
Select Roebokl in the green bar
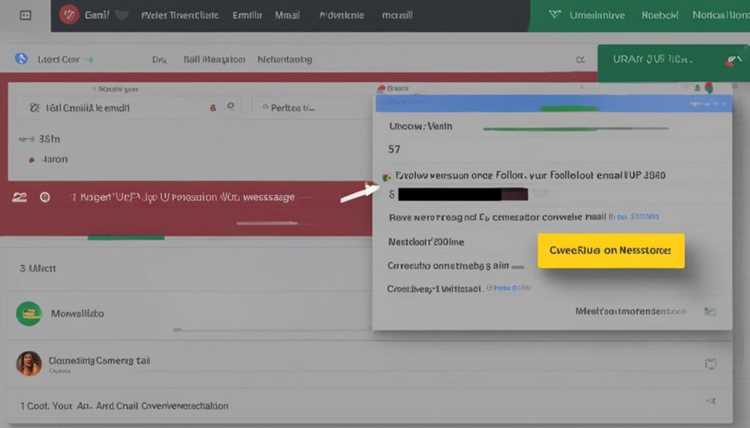[660, 15]
